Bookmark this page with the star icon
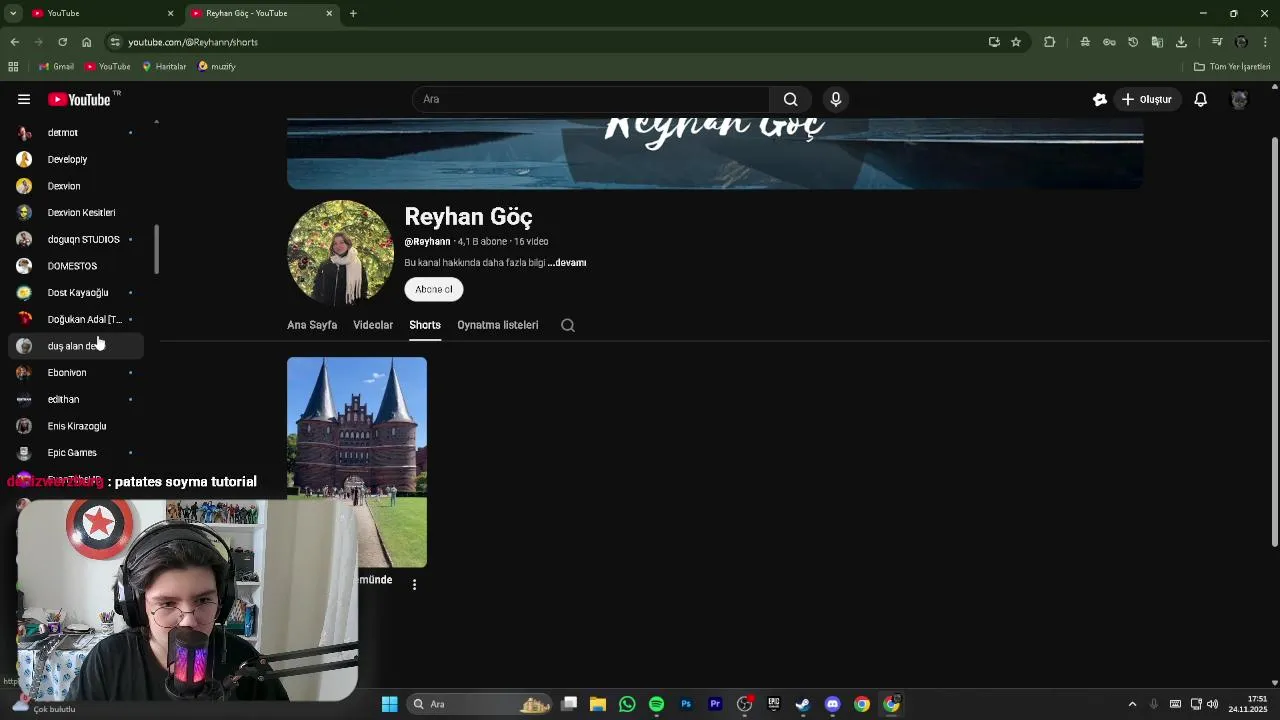The width and height of the screenshot is (1280, 720). 1016,42
